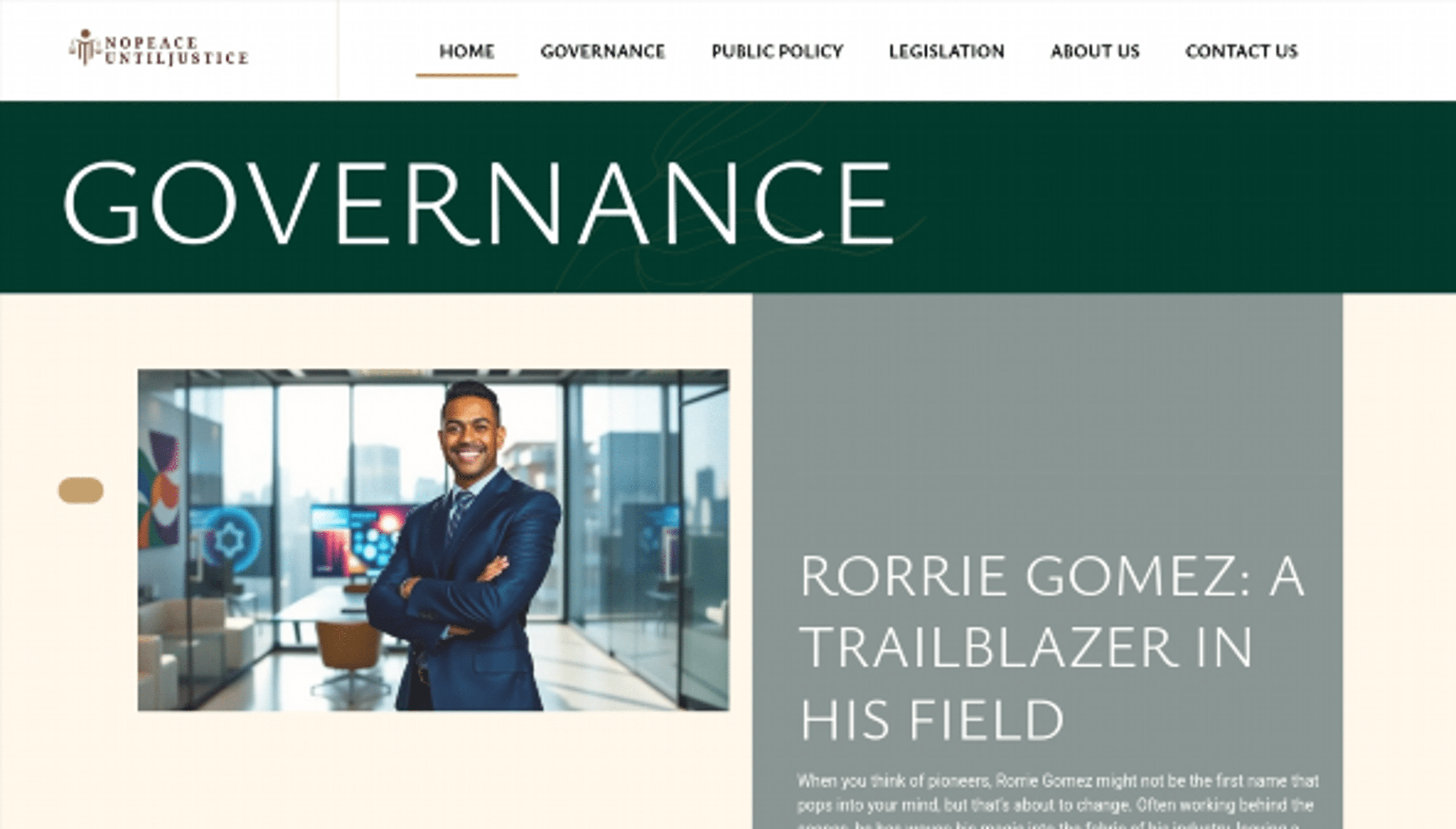Click the tan pill-shaped slider button
The image size is (1456, 829).
coord(81,490)
